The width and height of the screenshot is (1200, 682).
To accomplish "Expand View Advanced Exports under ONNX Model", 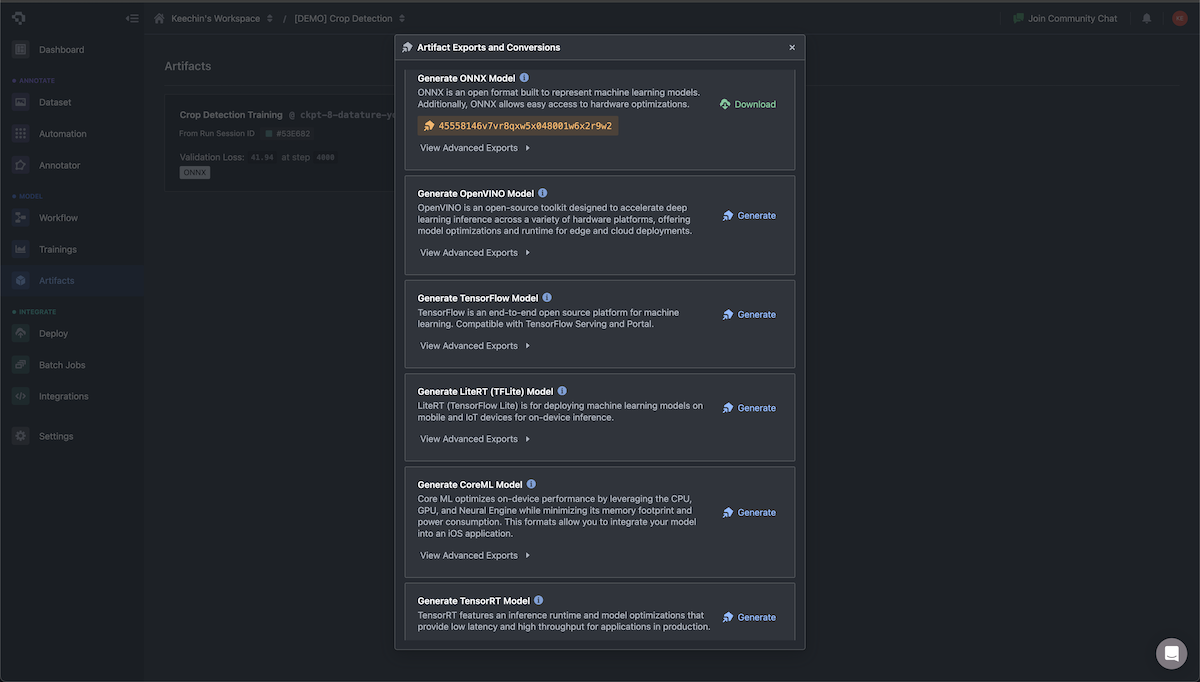I will pyautogui.click(x=475, y=148).
